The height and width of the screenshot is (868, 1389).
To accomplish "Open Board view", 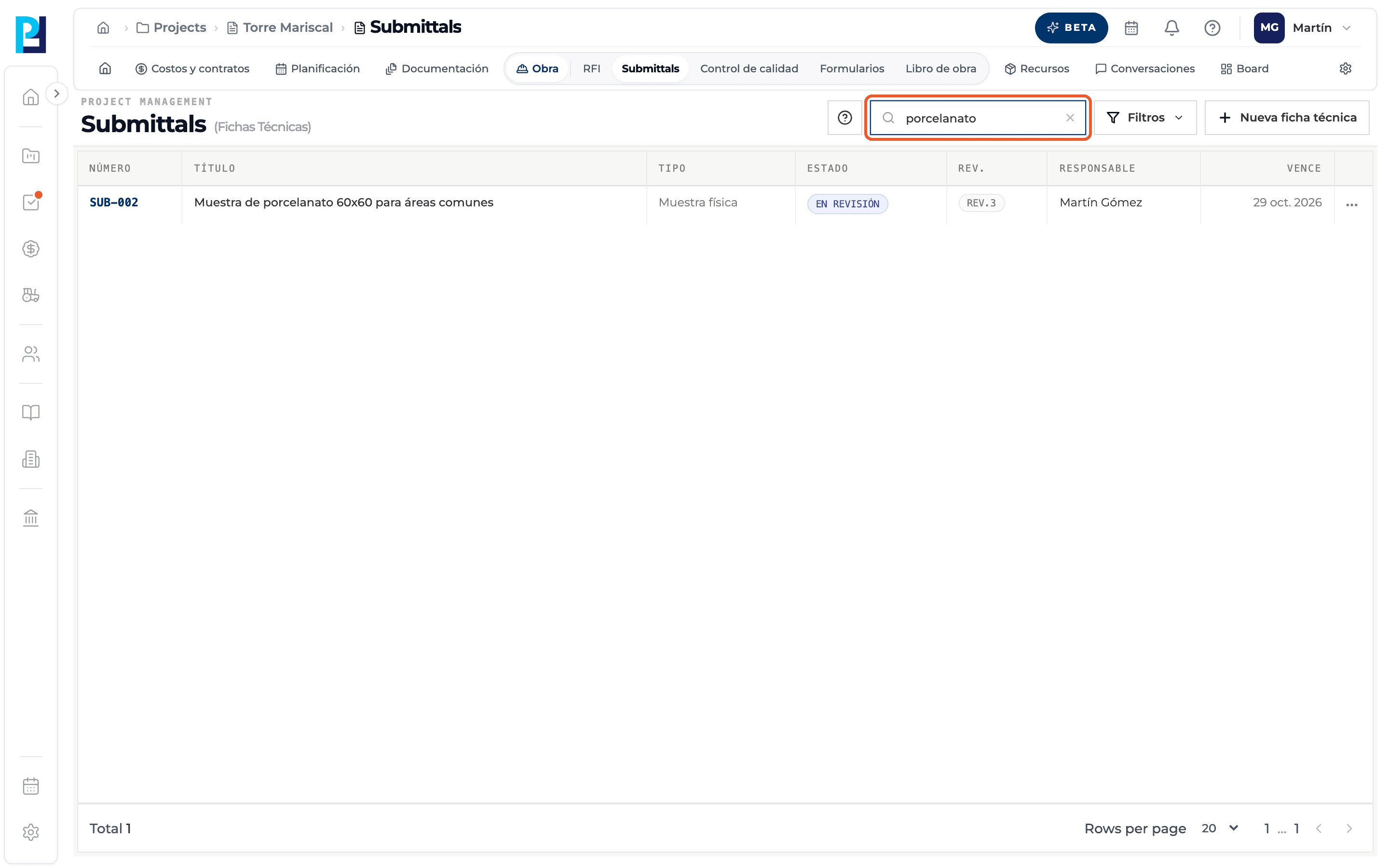I will (1244, 69).
